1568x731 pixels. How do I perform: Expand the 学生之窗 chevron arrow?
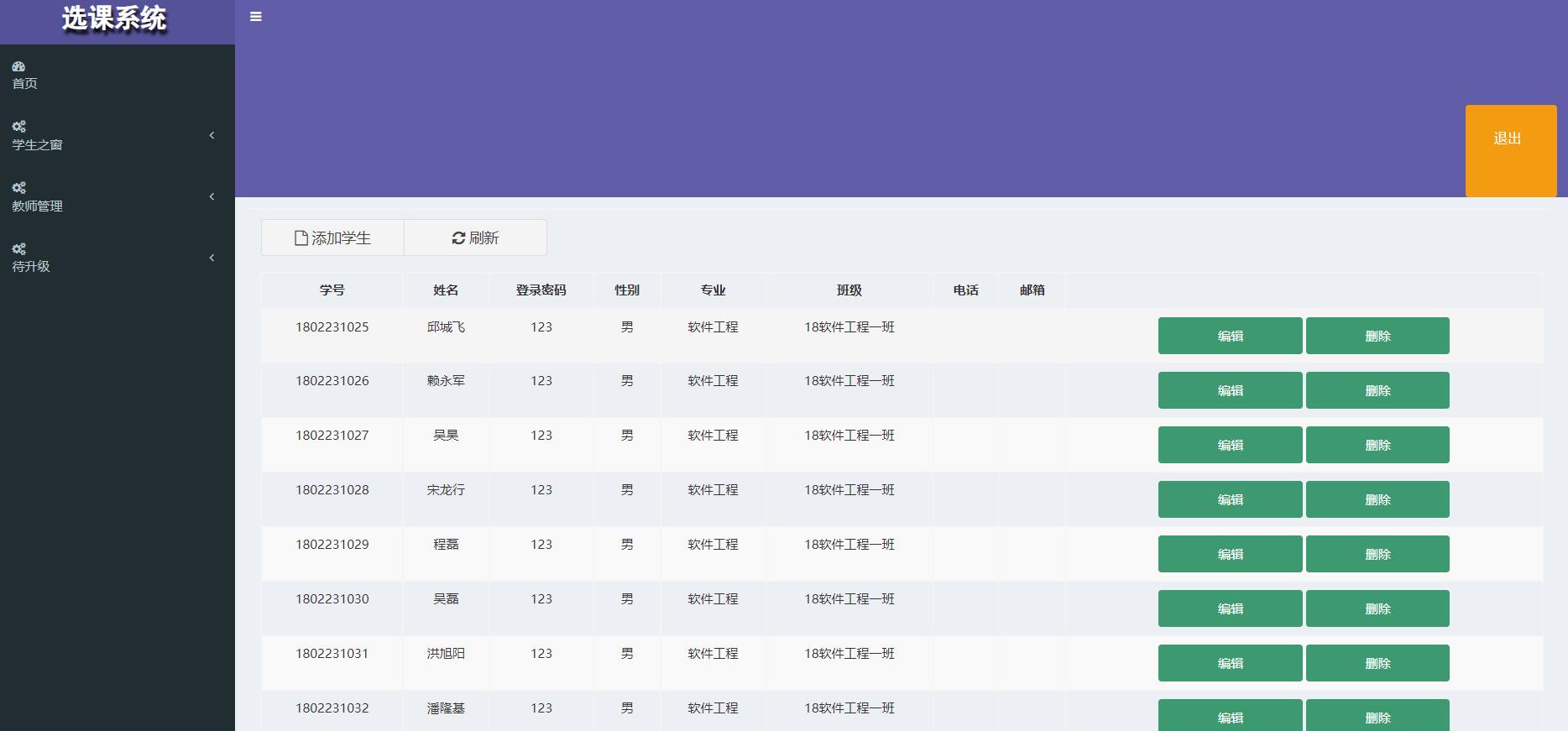tap(212, 135)
